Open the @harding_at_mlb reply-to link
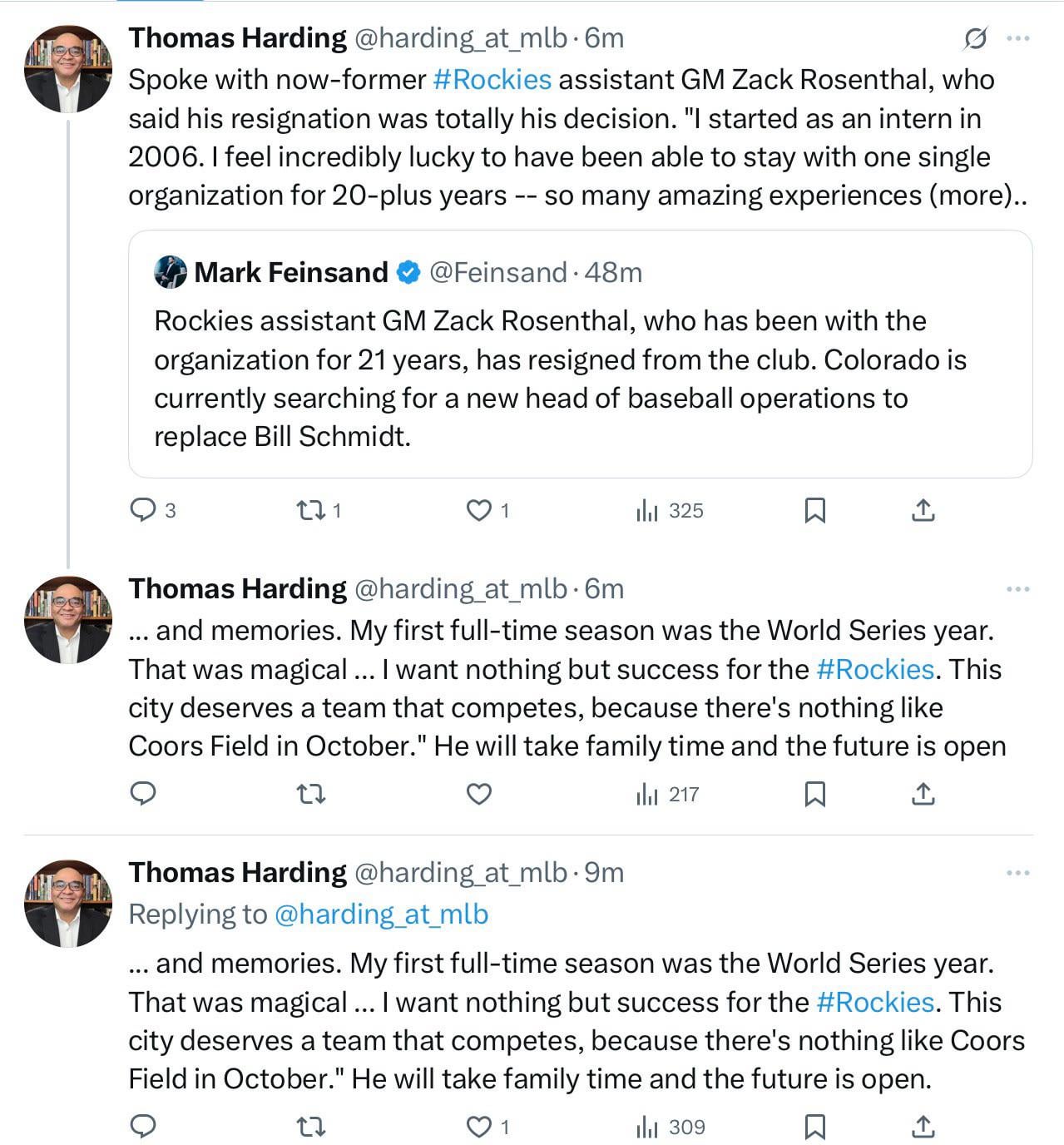 (x=380, y=915)
